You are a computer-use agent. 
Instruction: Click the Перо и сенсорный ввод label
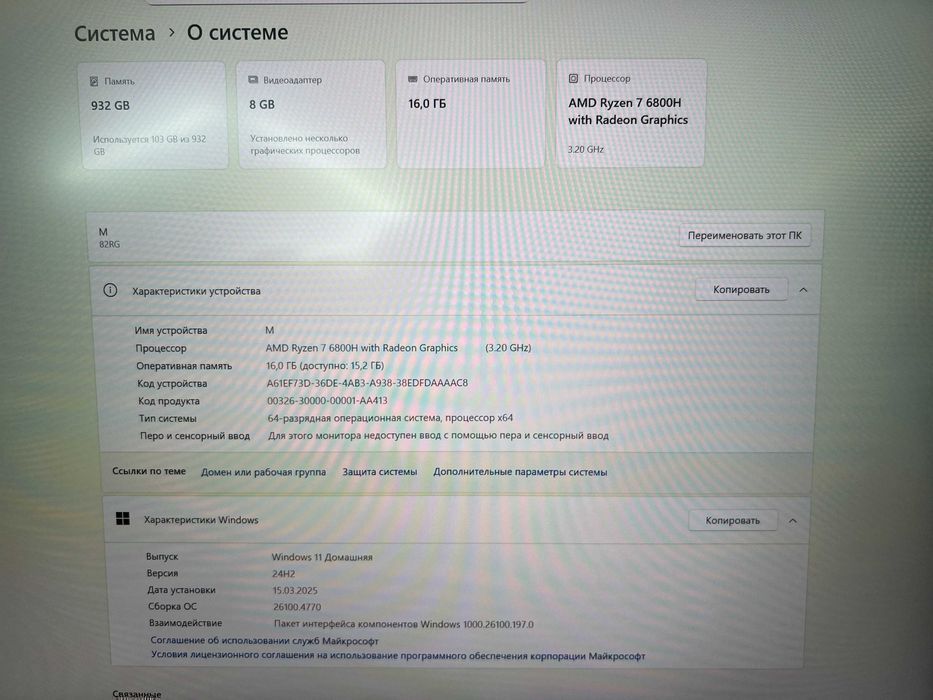(195, 436)
